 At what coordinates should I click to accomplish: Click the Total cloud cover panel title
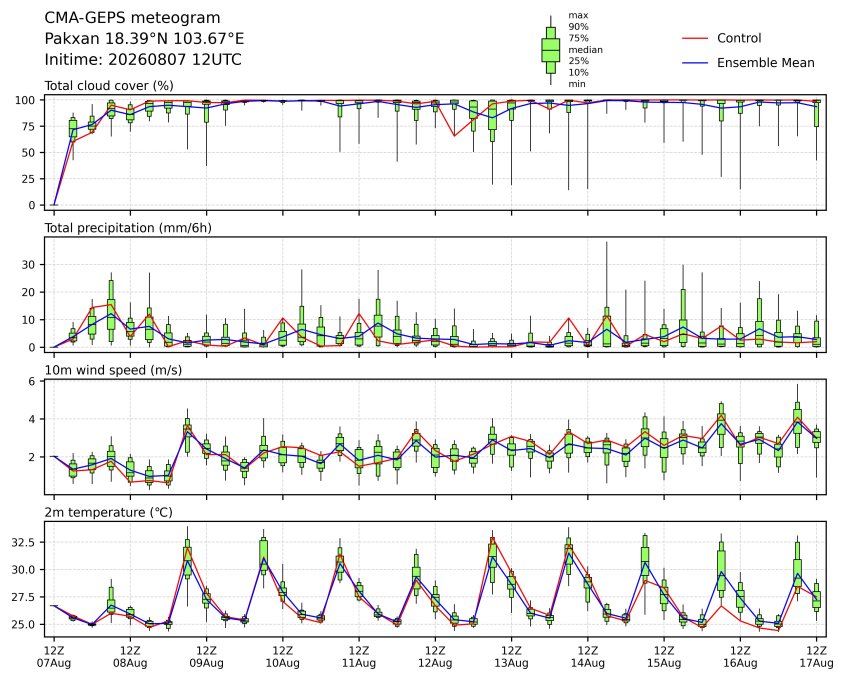tap(109, 86)
